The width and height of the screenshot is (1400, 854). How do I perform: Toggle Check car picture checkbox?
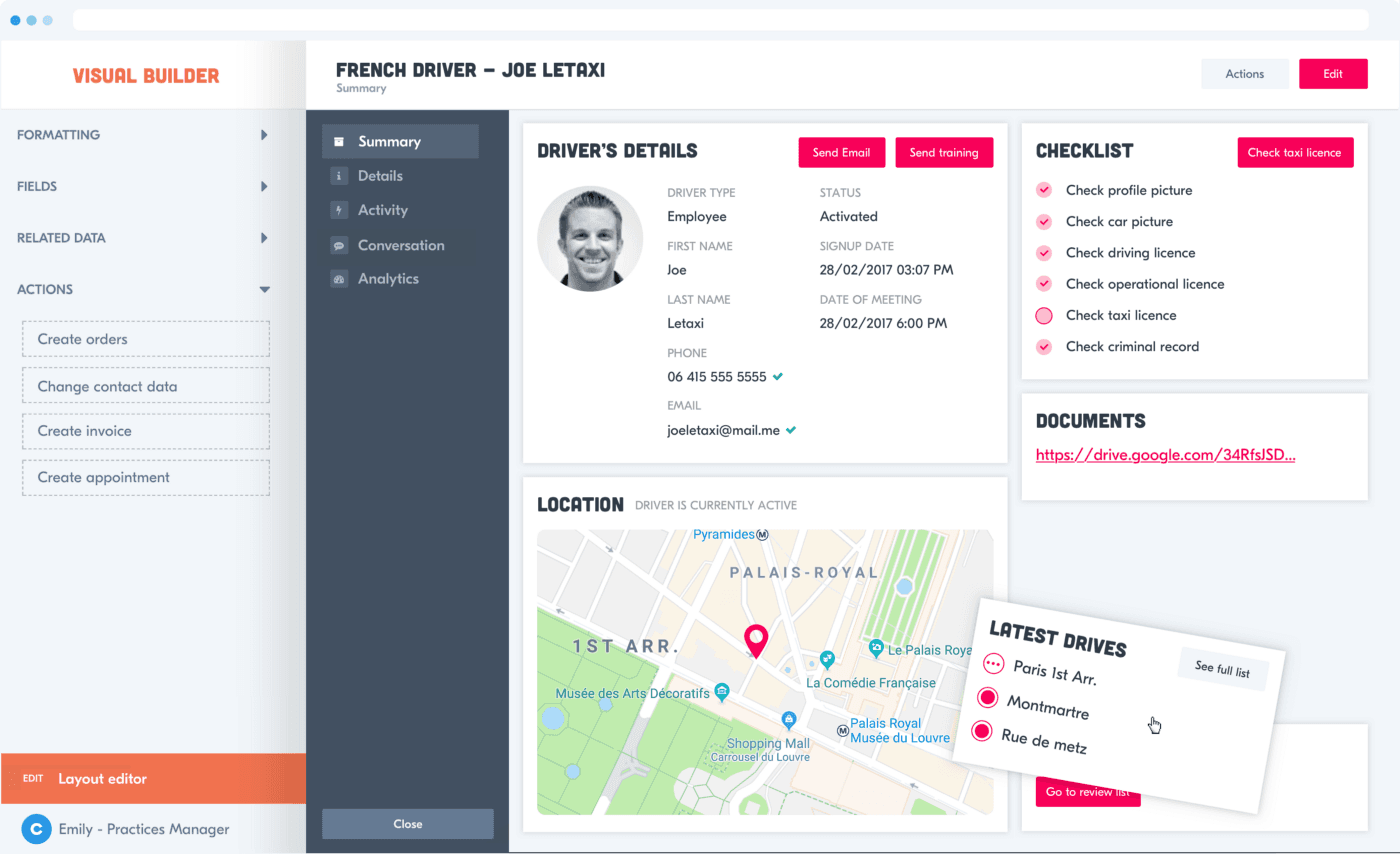coord(1044,221)
